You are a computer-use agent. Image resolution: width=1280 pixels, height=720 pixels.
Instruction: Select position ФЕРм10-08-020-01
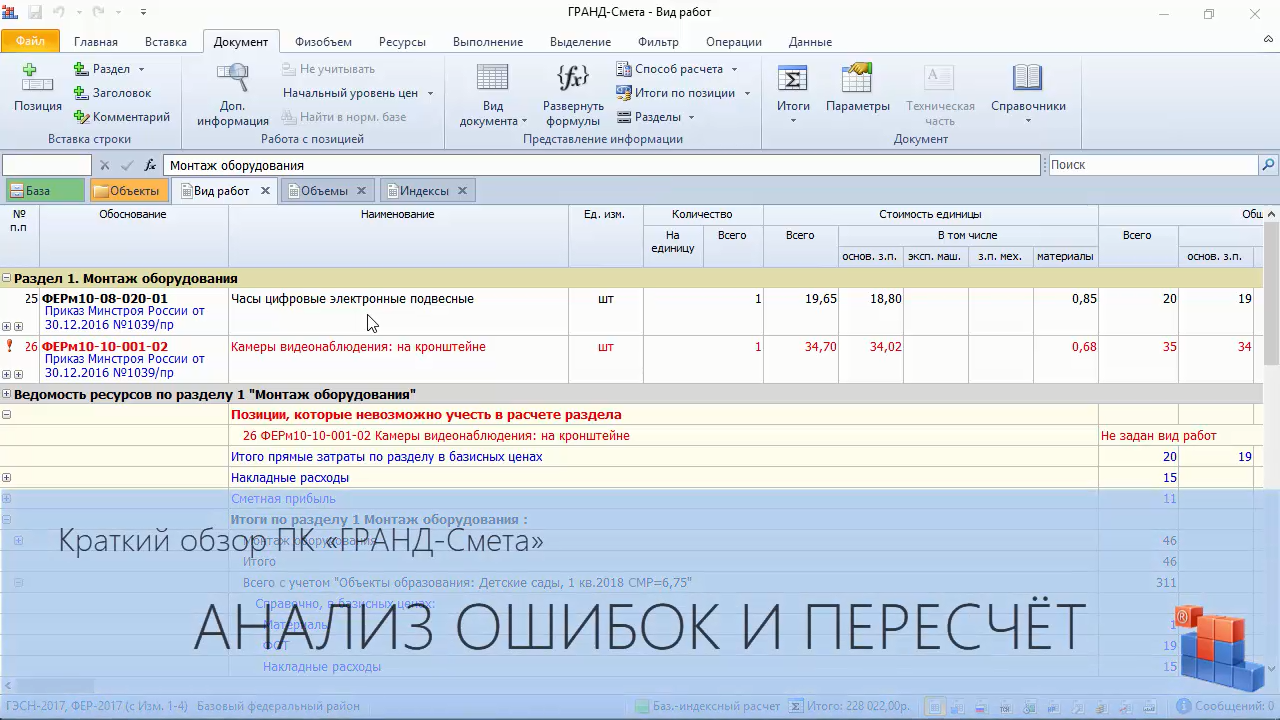(105, 298)
